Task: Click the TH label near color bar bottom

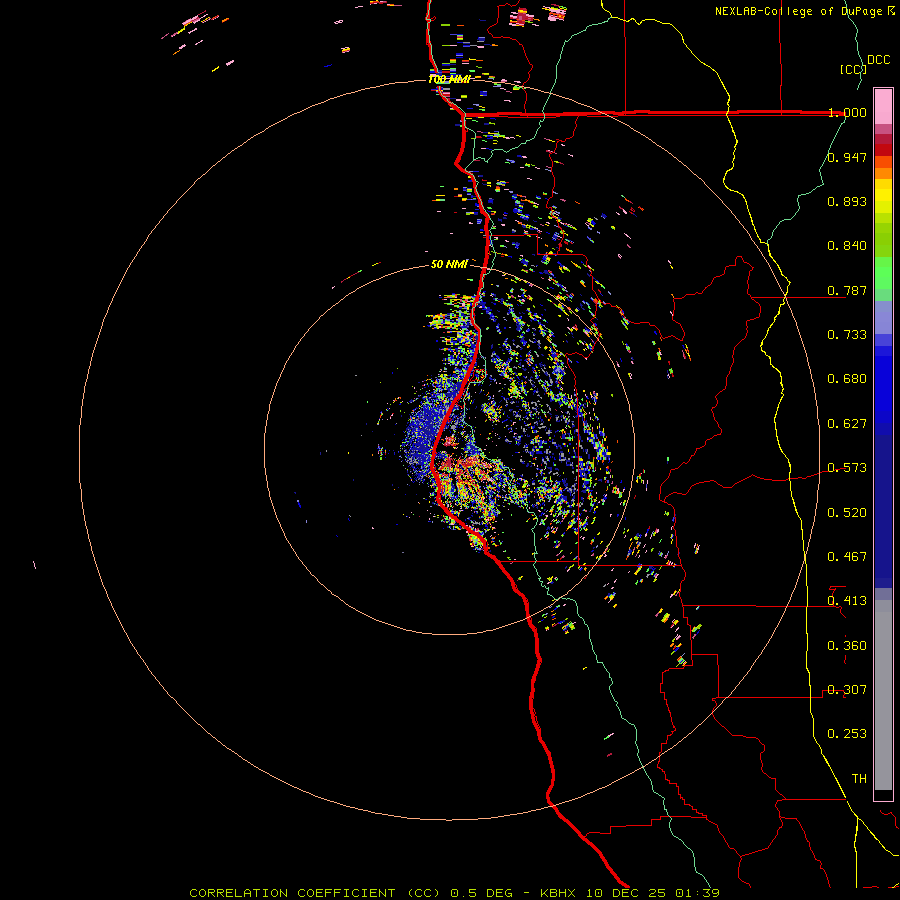Action: [x=859, y=779]
